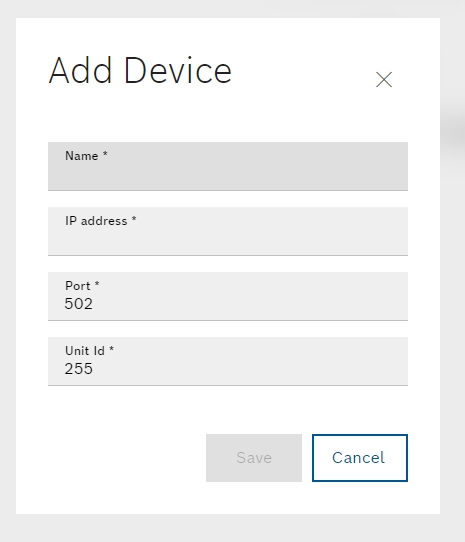This screenshot has width=465, height=542.
Task: Click the required asterisk beside Name
Action: coord(105,154)
